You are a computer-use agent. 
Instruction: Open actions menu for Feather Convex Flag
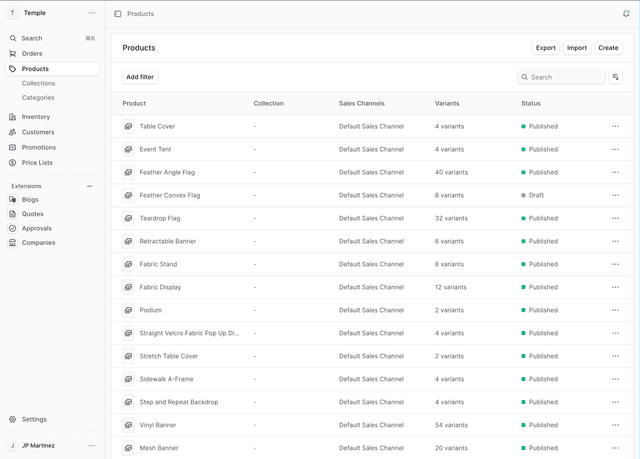[615, 195]
